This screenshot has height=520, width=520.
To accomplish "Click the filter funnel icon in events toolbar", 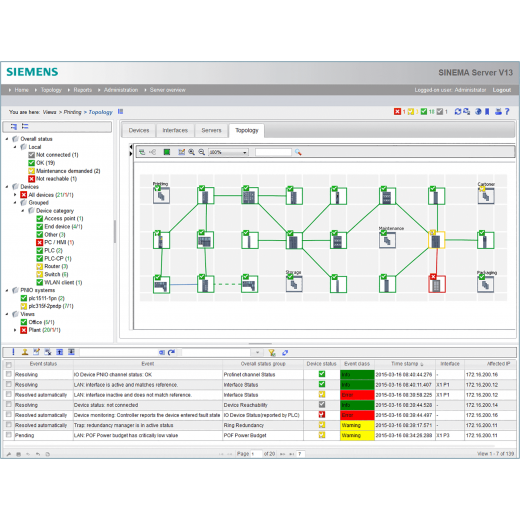I will 272,352.
